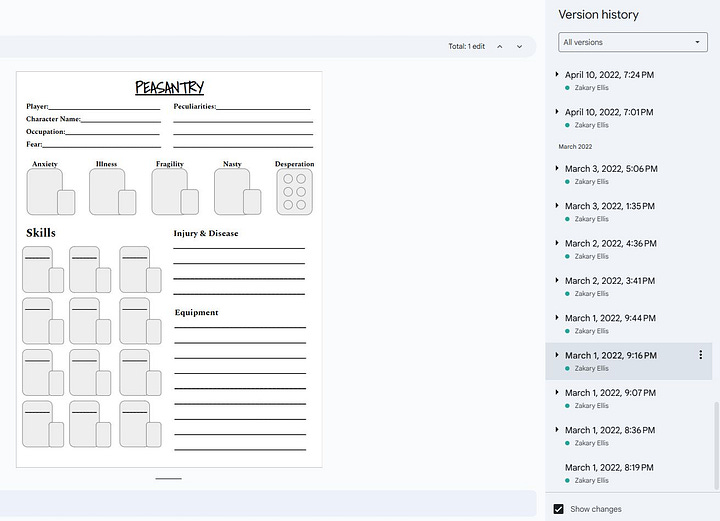Click the Total: 1 edit label
This screenshot has height=521, width=720.
tap(467, 46)
